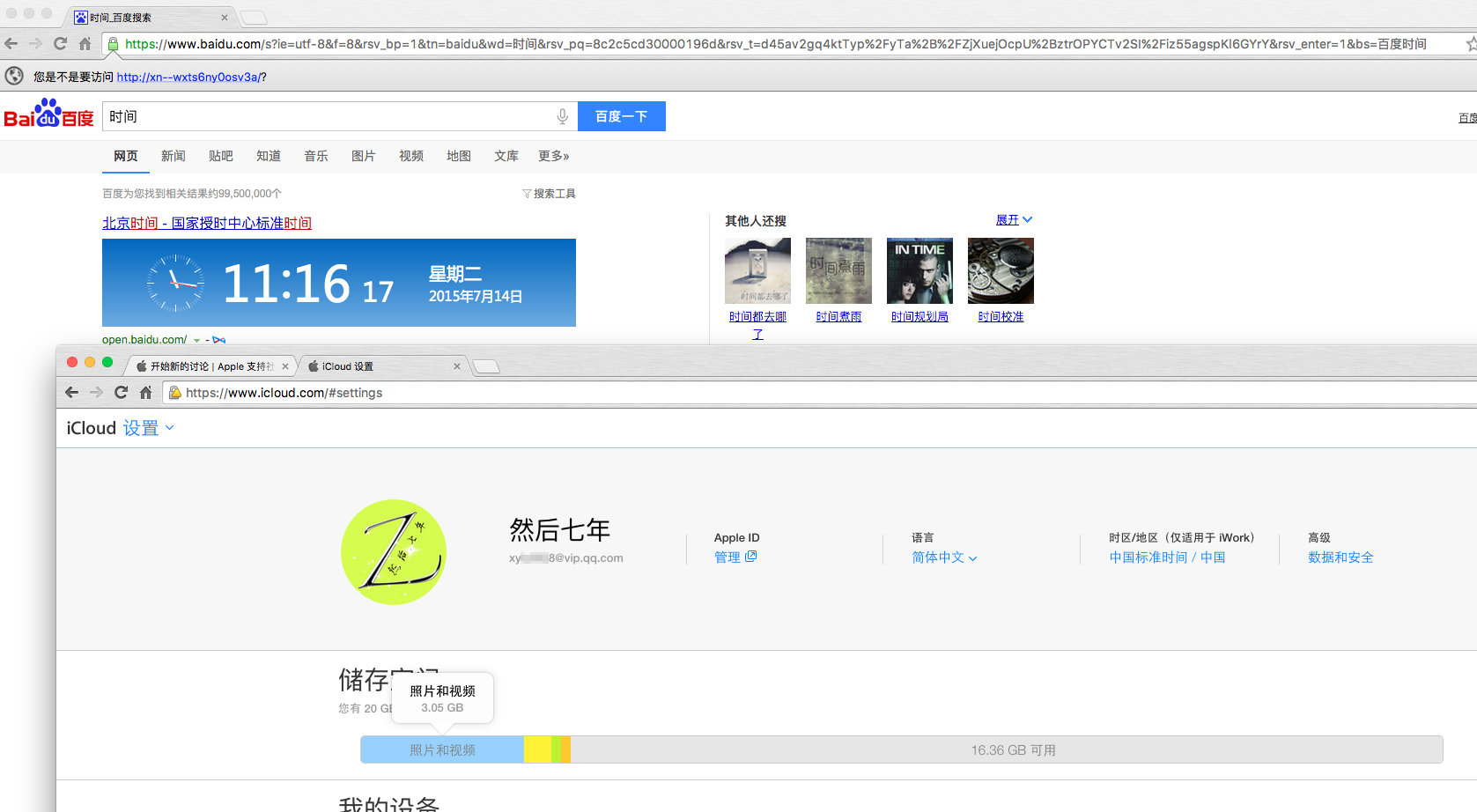Switch to the 图片 search tab
The image size is (1477, 812).
coord(363,156)
